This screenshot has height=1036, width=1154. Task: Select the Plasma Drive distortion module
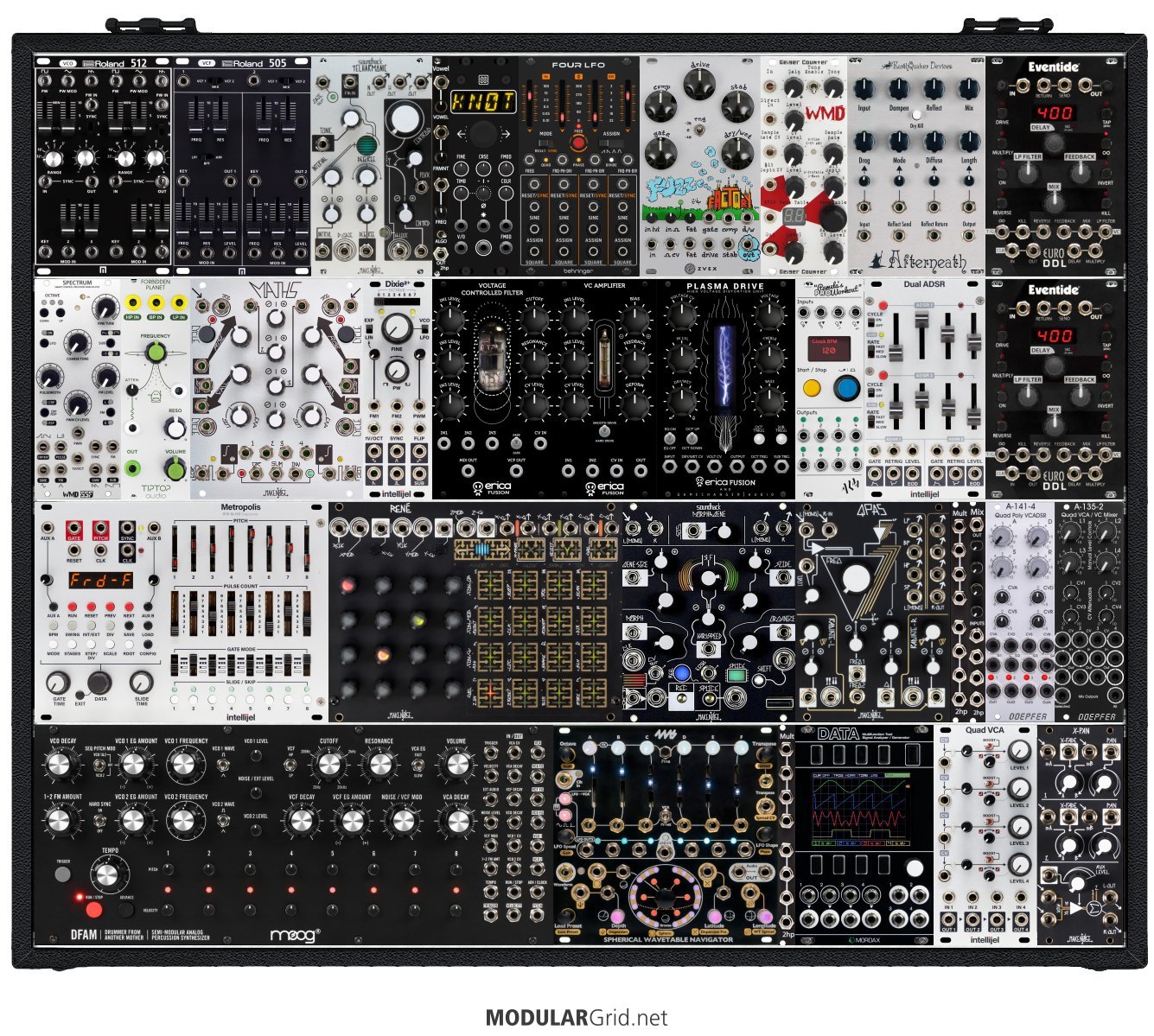coord(726,388)
